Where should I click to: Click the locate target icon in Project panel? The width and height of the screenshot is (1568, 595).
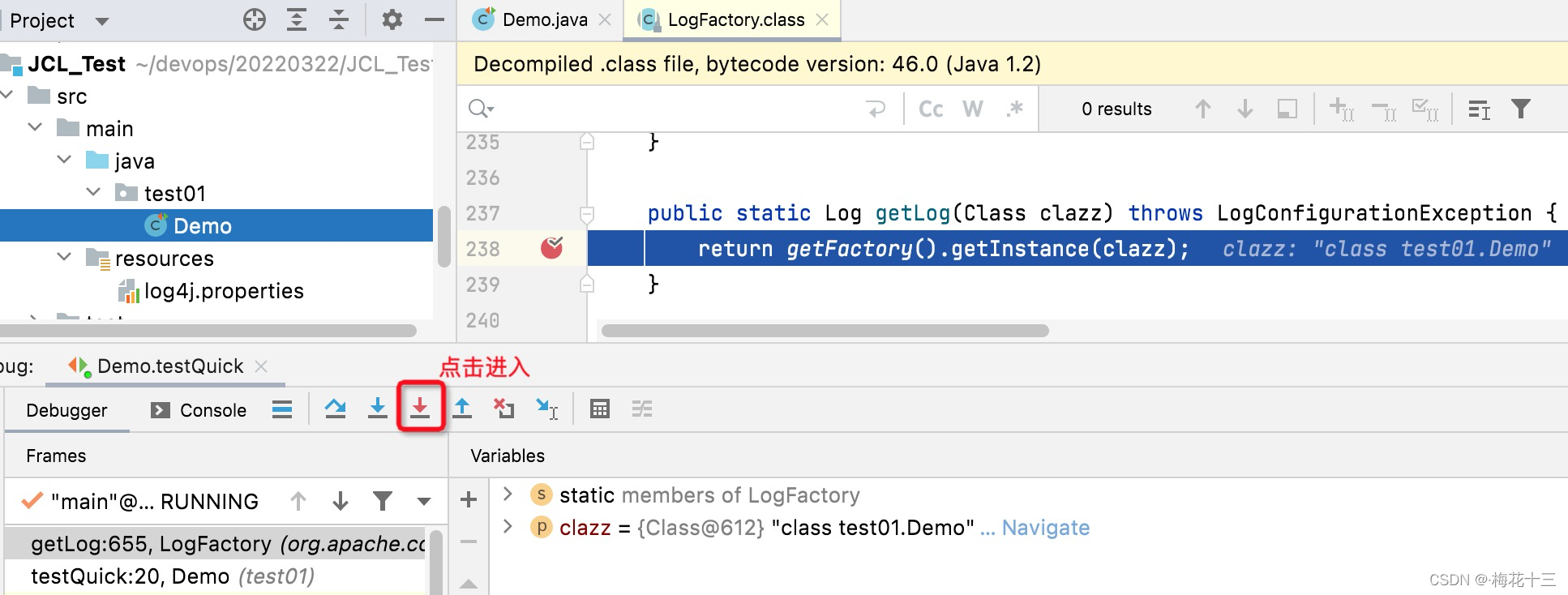pos(255,19)
